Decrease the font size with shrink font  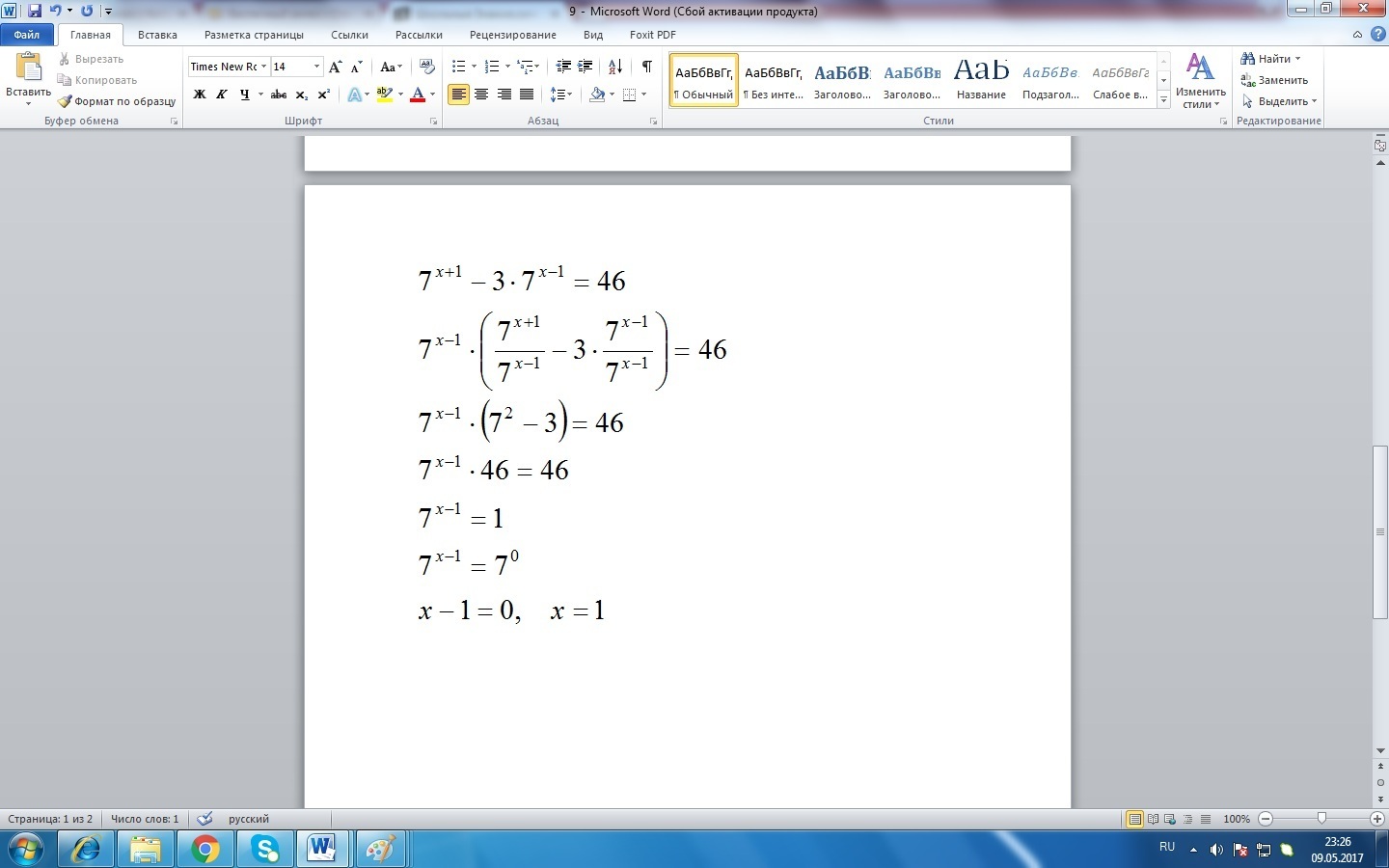pyautogui.click(x=356, y=67)
